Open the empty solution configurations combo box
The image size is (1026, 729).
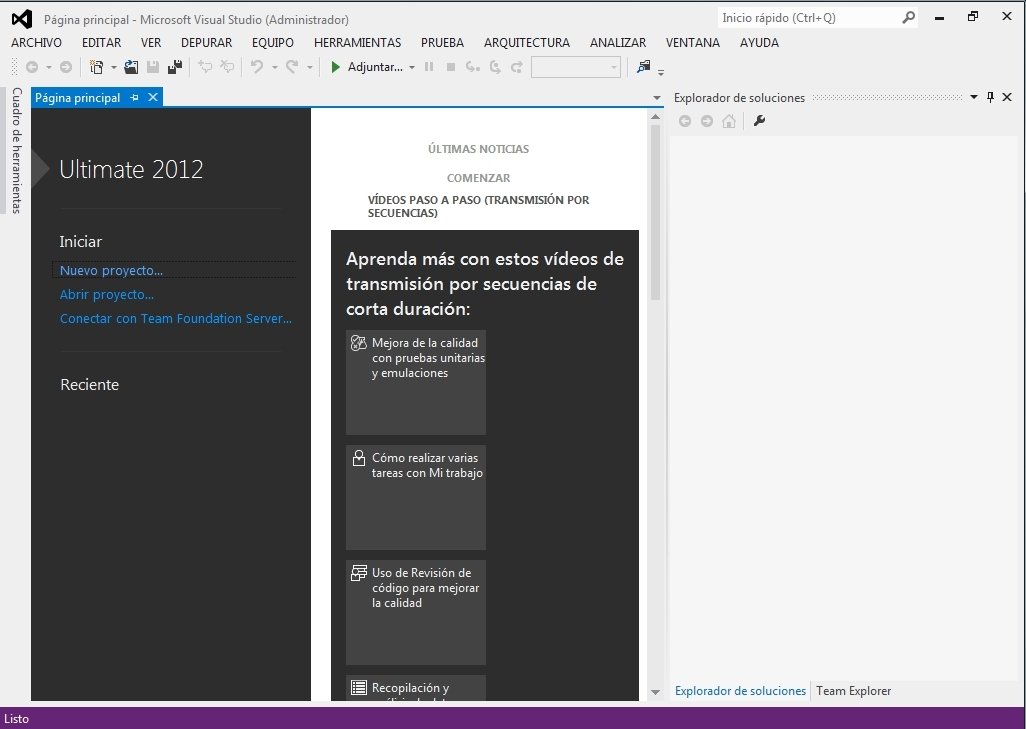click(x=576, y=67)
